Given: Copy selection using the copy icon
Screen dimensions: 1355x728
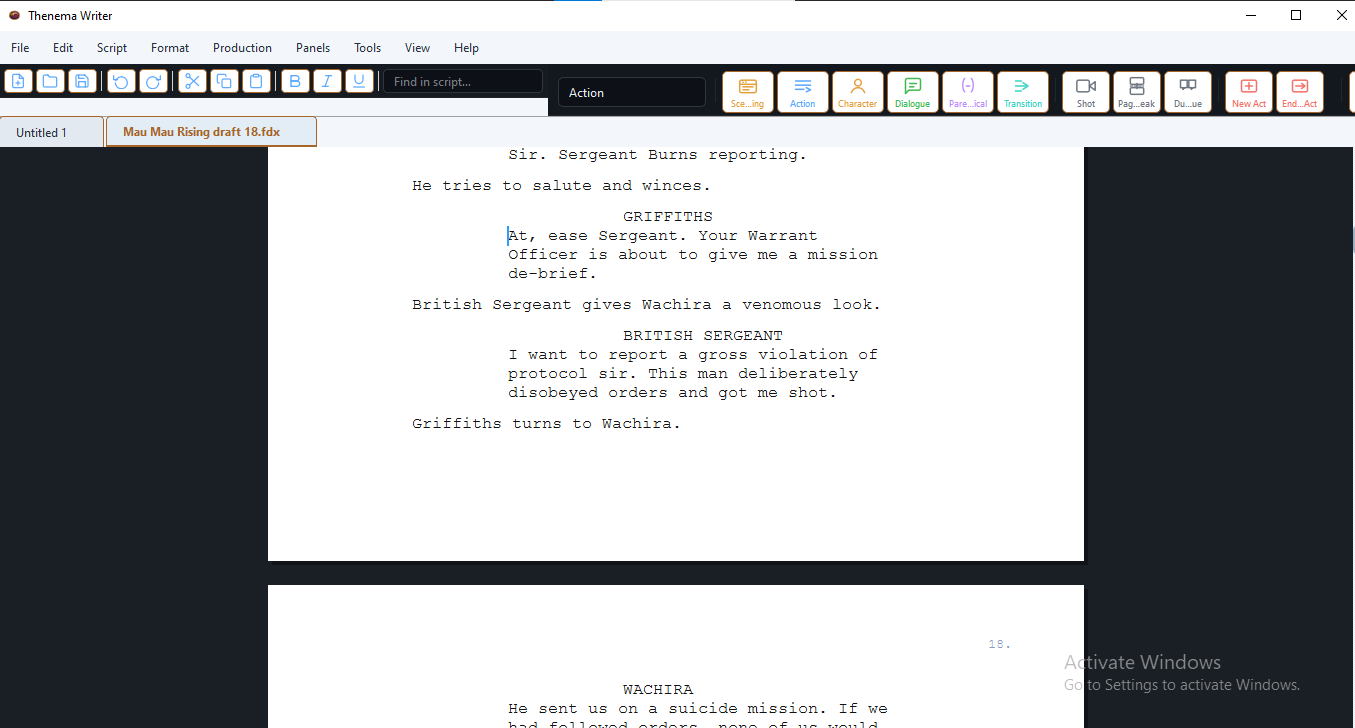Looking at the screenshot, I should 224,82.
